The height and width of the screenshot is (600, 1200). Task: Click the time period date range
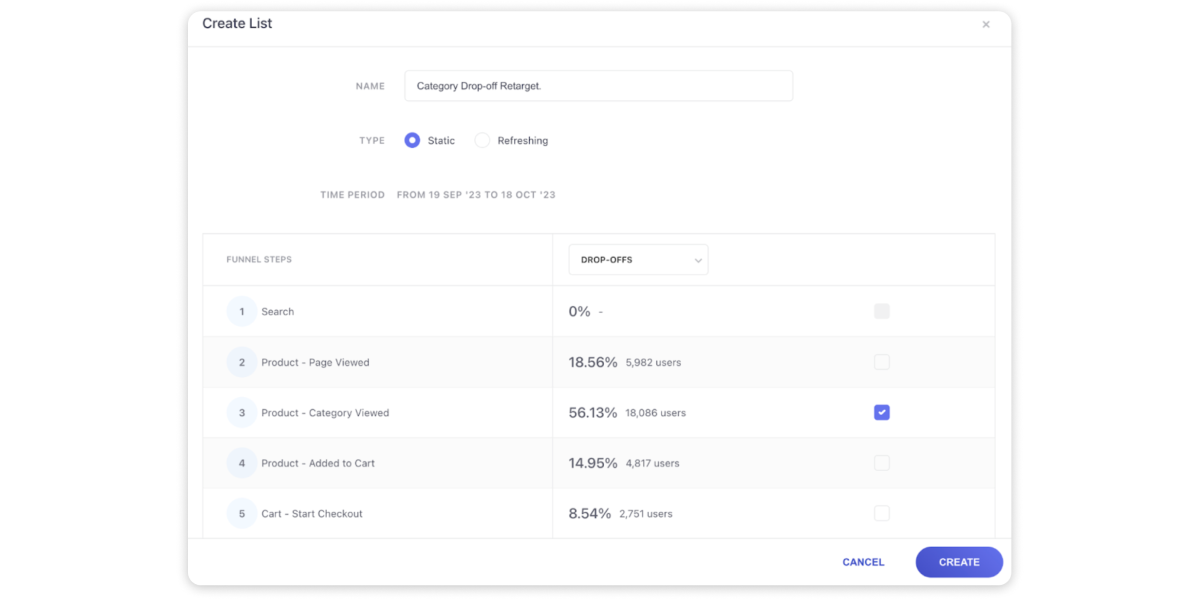pyautogui.click(x=476, y=195)
